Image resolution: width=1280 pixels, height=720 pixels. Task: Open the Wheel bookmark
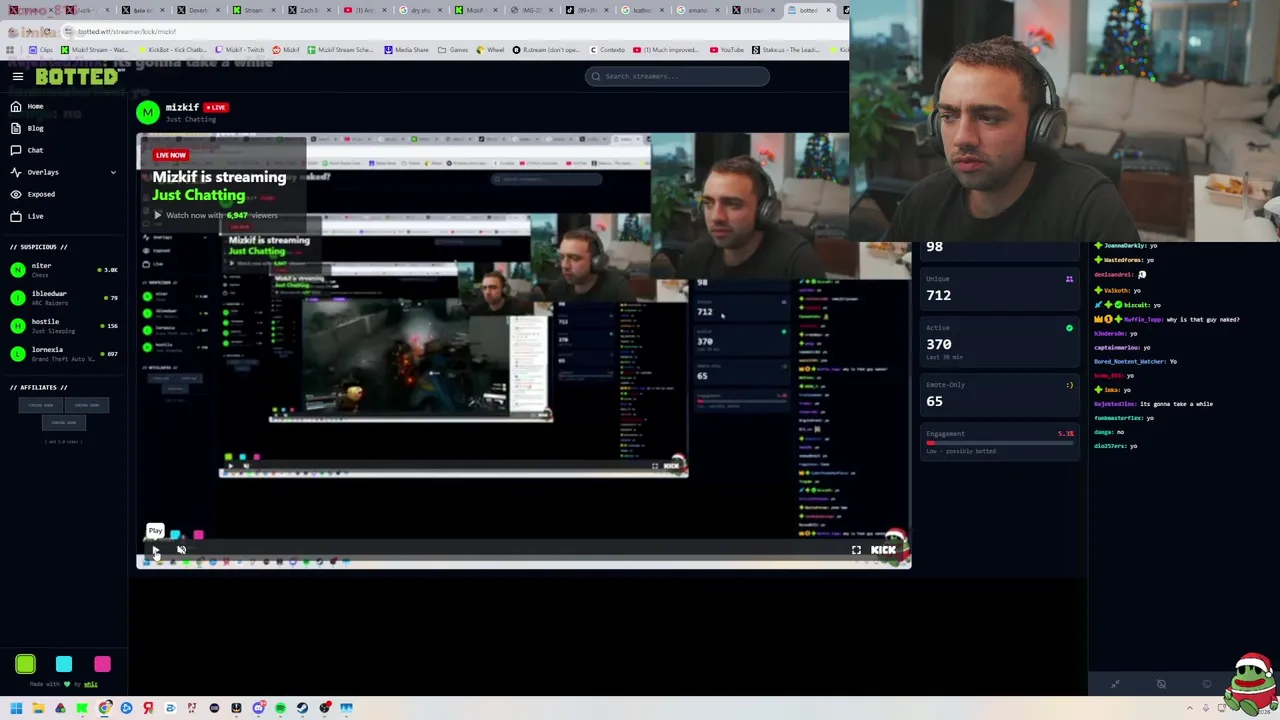[x=490, y=50]
